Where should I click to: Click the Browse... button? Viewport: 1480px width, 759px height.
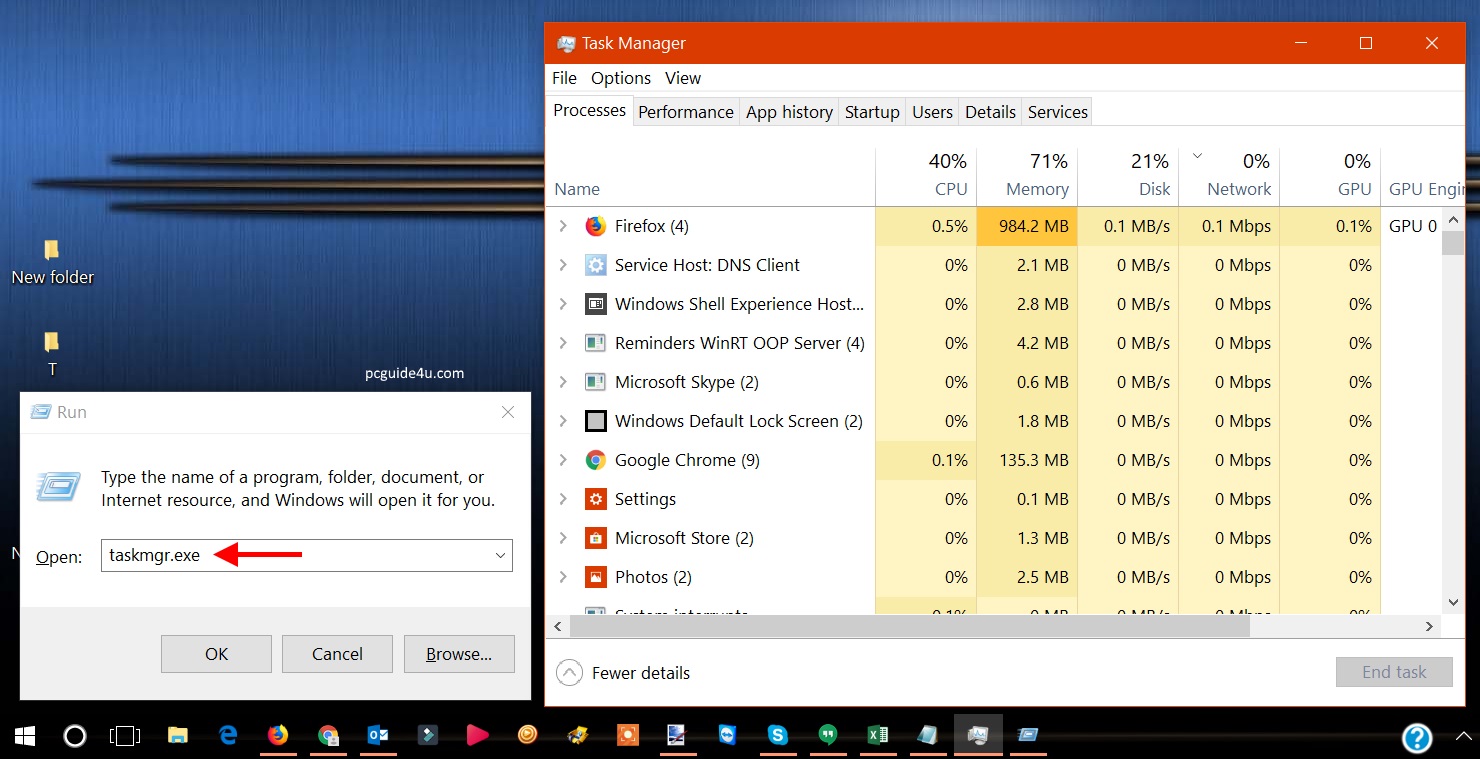[459, 654]
